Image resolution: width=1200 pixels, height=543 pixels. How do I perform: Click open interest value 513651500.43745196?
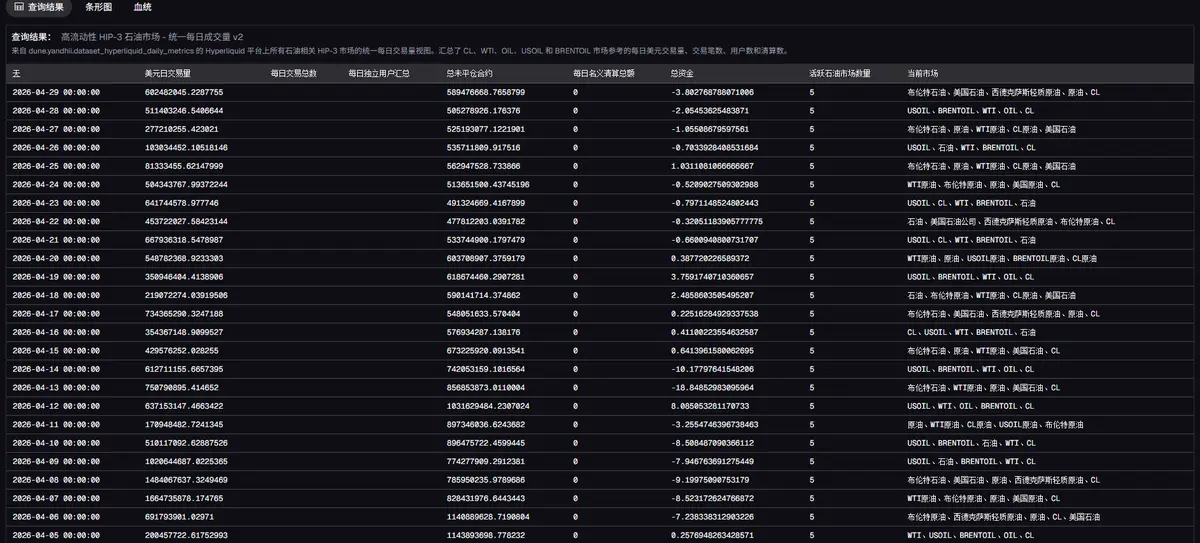(x=487, y=184)
